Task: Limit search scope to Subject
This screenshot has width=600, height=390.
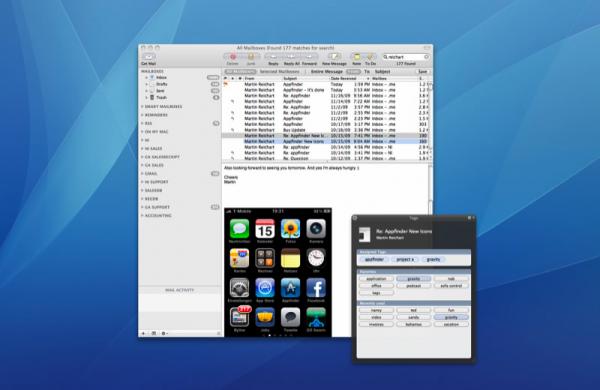Action: click(x=382, y=72)
